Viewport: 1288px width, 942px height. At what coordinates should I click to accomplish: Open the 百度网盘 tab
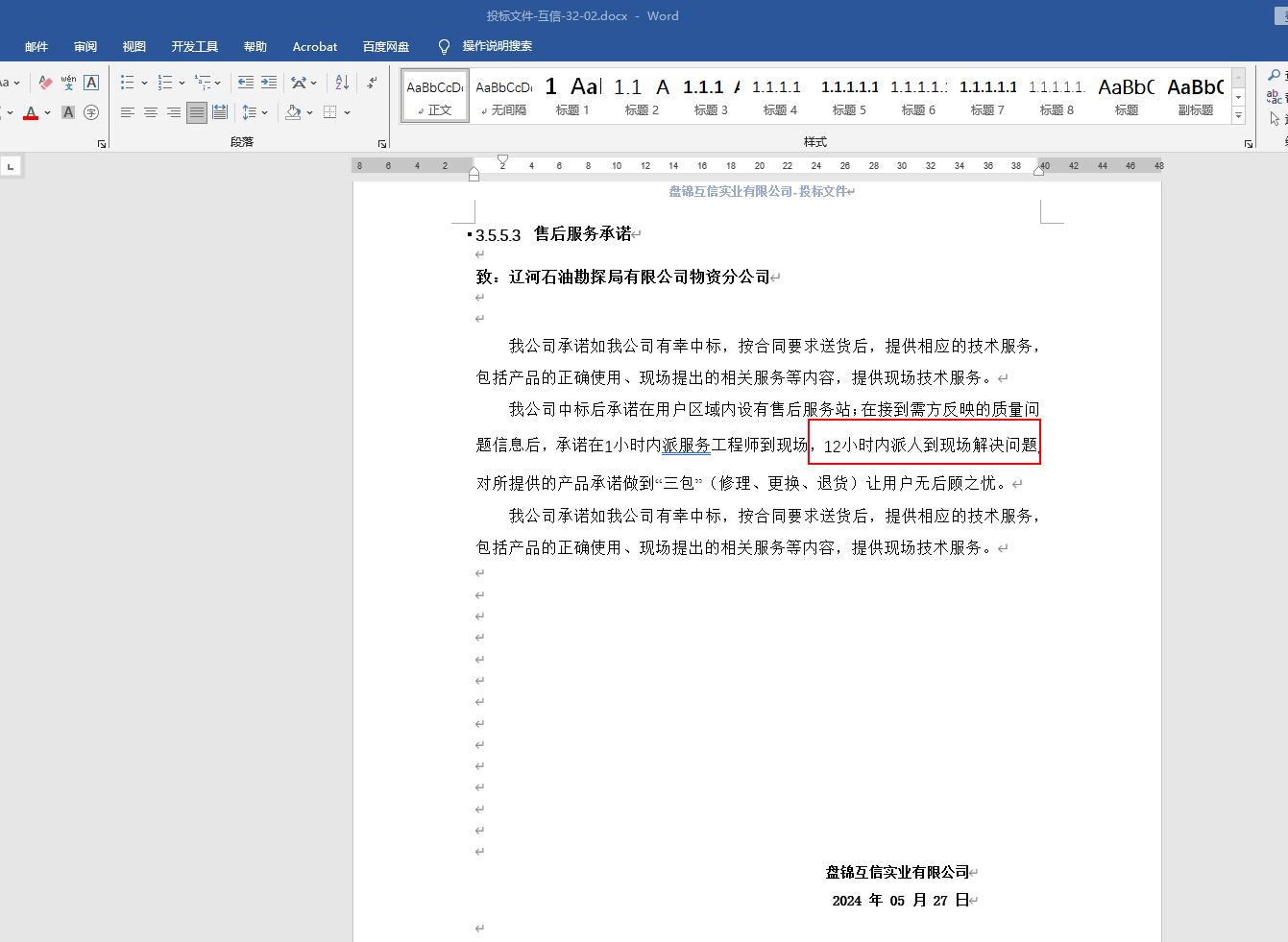coord(386,46)
